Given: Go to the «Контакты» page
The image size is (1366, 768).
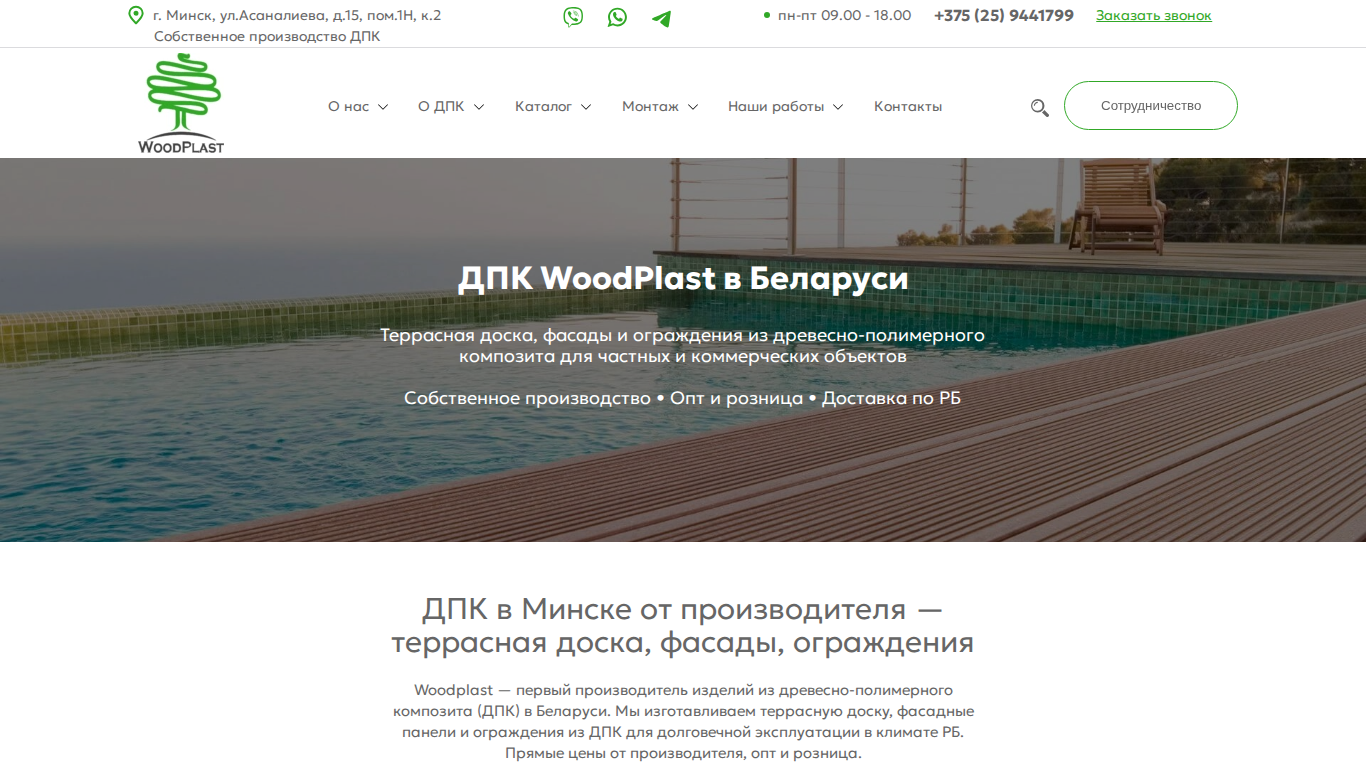Looking at the screenshot, I should click(x=908, y=106).
